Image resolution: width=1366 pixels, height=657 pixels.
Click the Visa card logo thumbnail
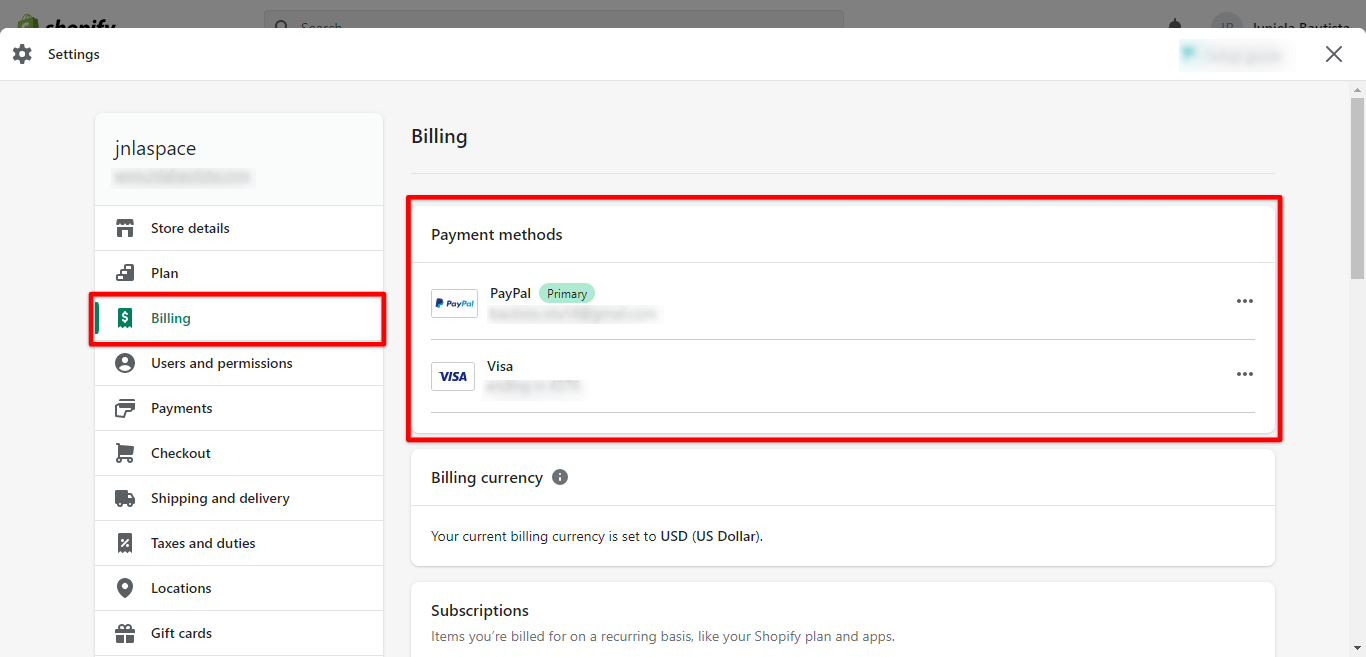[453, 376]
